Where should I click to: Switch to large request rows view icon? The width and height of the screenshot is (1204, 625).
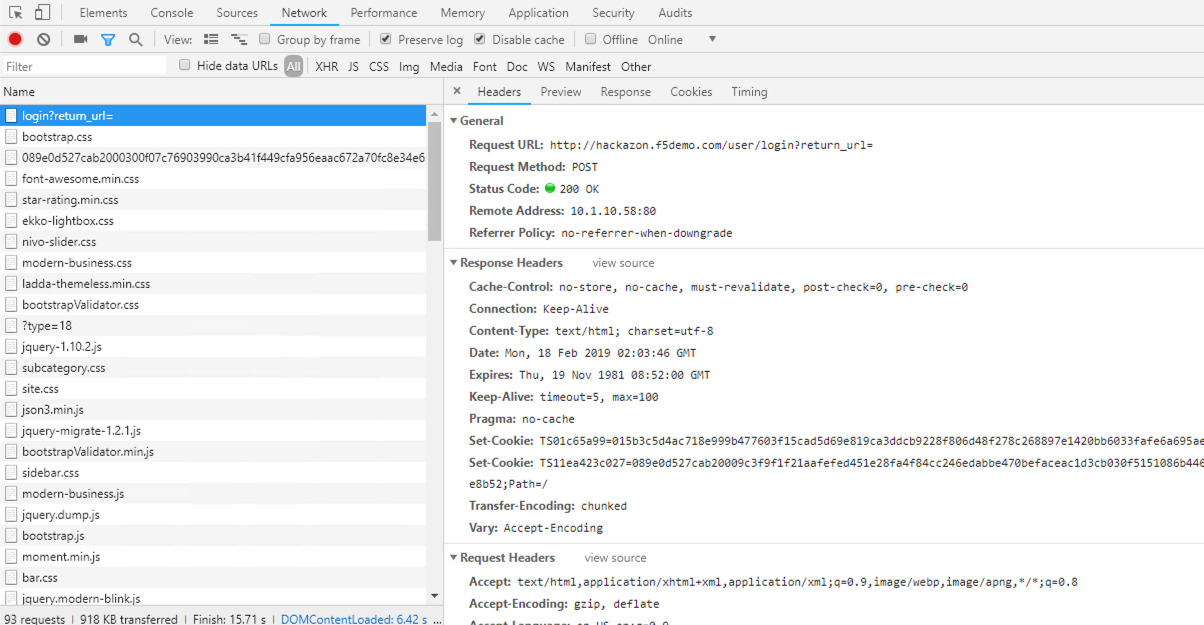[x=211, y=39]
